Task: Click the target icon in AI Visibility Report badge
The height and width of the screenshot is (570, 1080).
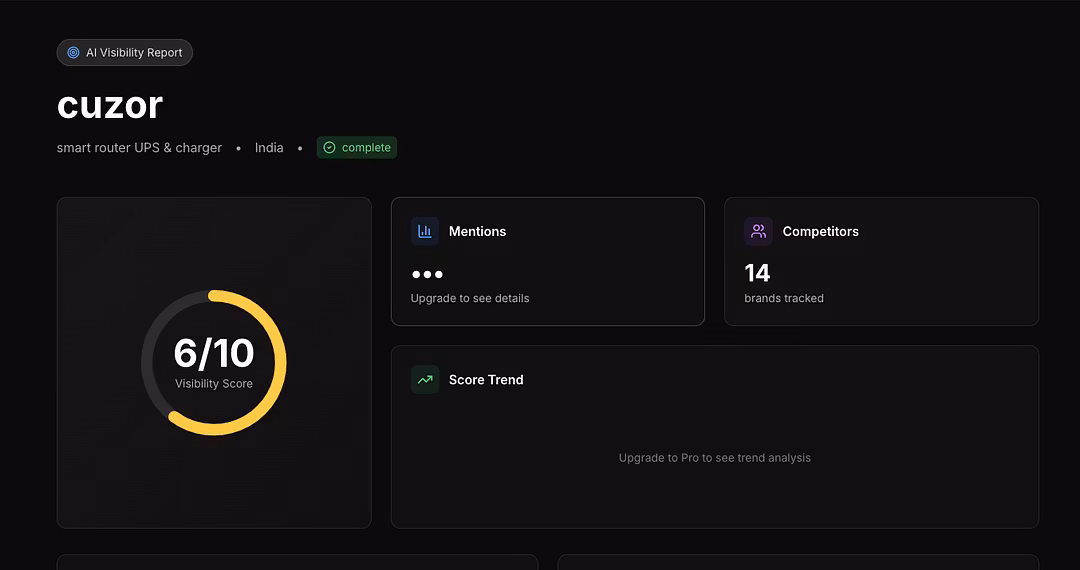Action: point(73,53)
